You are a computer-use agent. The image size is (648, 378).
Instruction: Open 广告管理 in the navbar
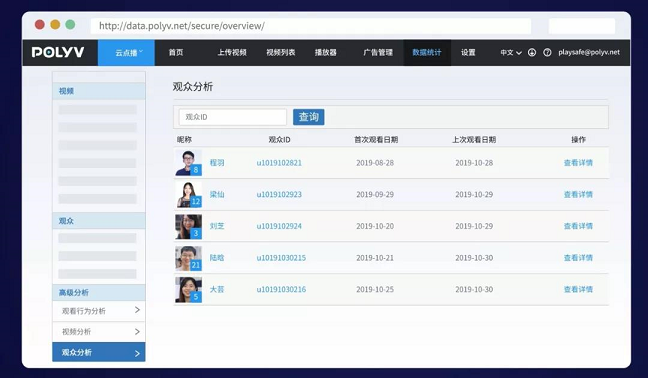tap(378, 52)
